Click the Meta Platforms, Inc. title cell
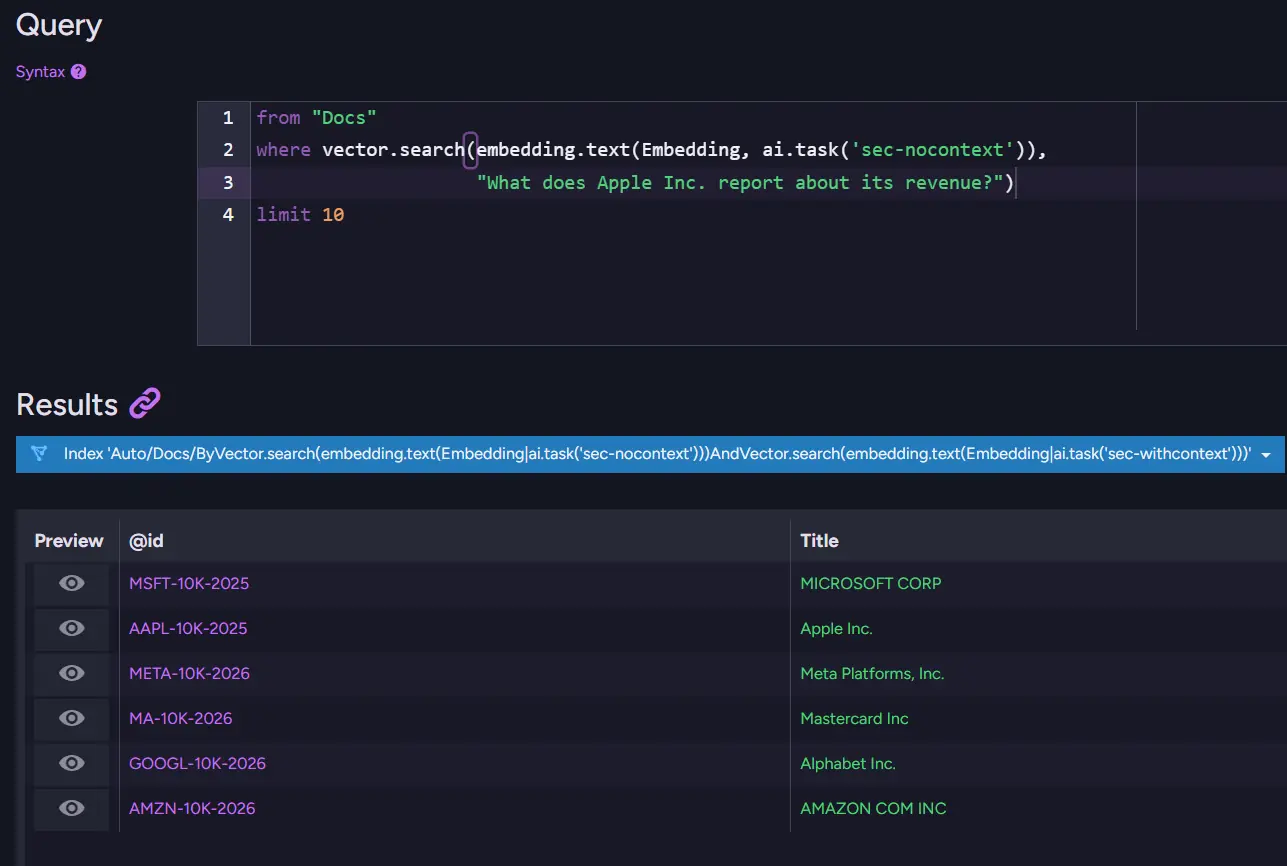Screen dimensions: 1287x866 (x=872, y=673)
